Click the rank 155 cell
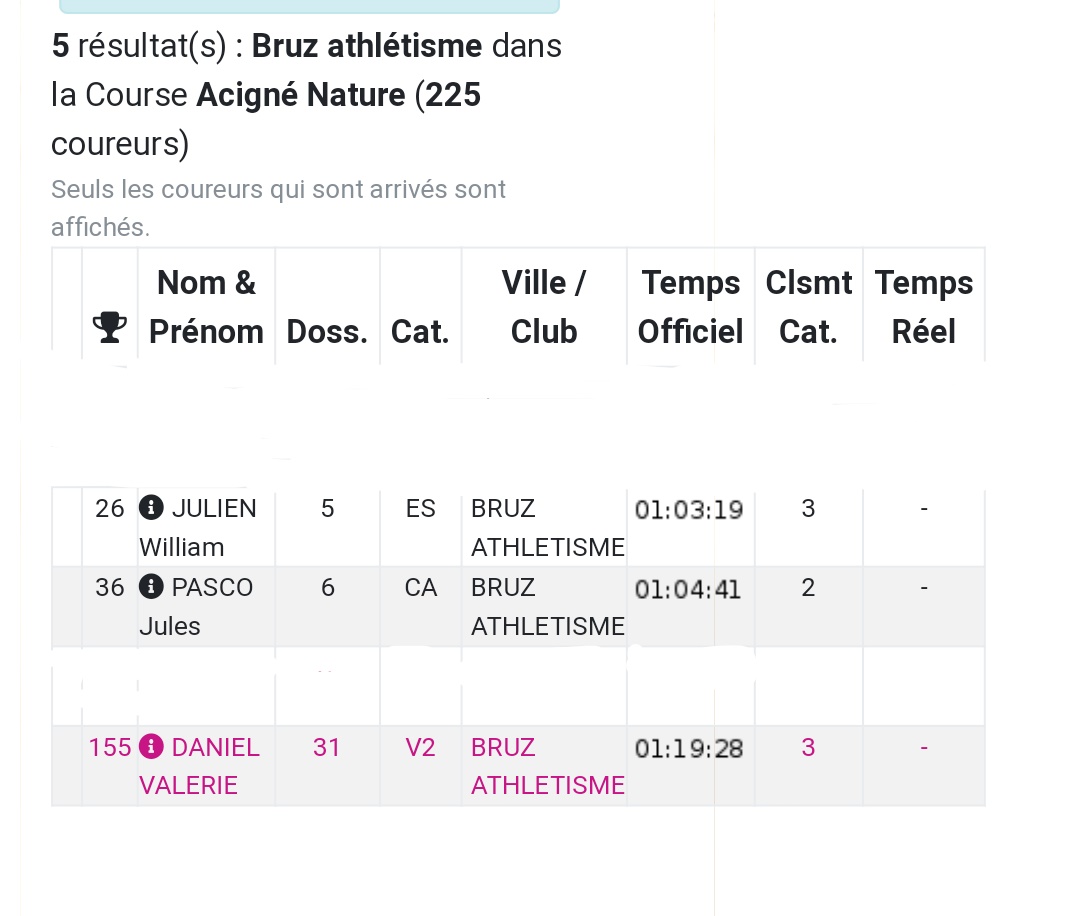1073x916 pixels. 110,747
